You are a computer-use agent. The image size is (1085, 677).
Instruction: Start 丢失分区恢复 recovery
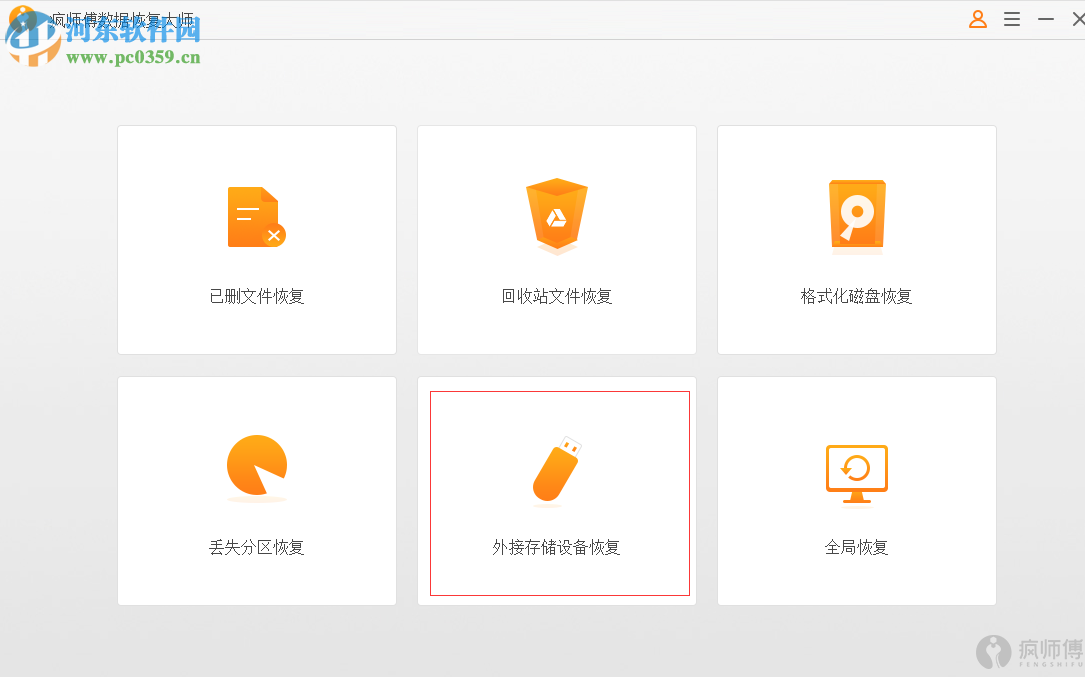click(x=256, y=491)
